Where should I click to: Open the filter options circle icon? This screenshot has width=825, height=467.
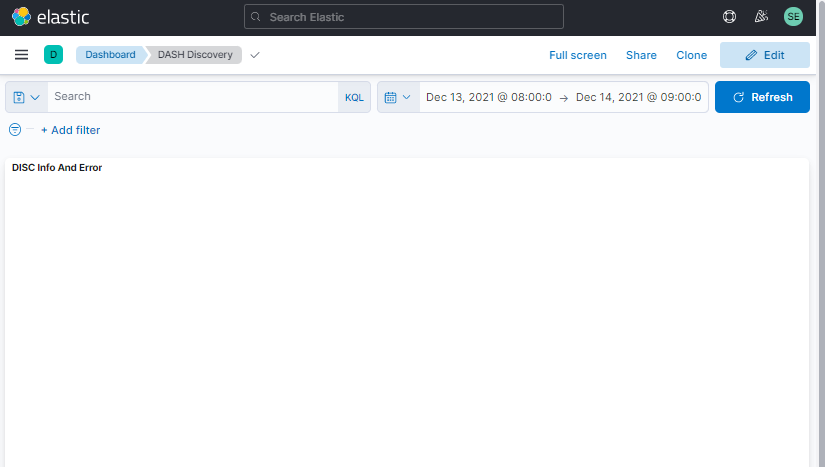[x=15, y=129]
